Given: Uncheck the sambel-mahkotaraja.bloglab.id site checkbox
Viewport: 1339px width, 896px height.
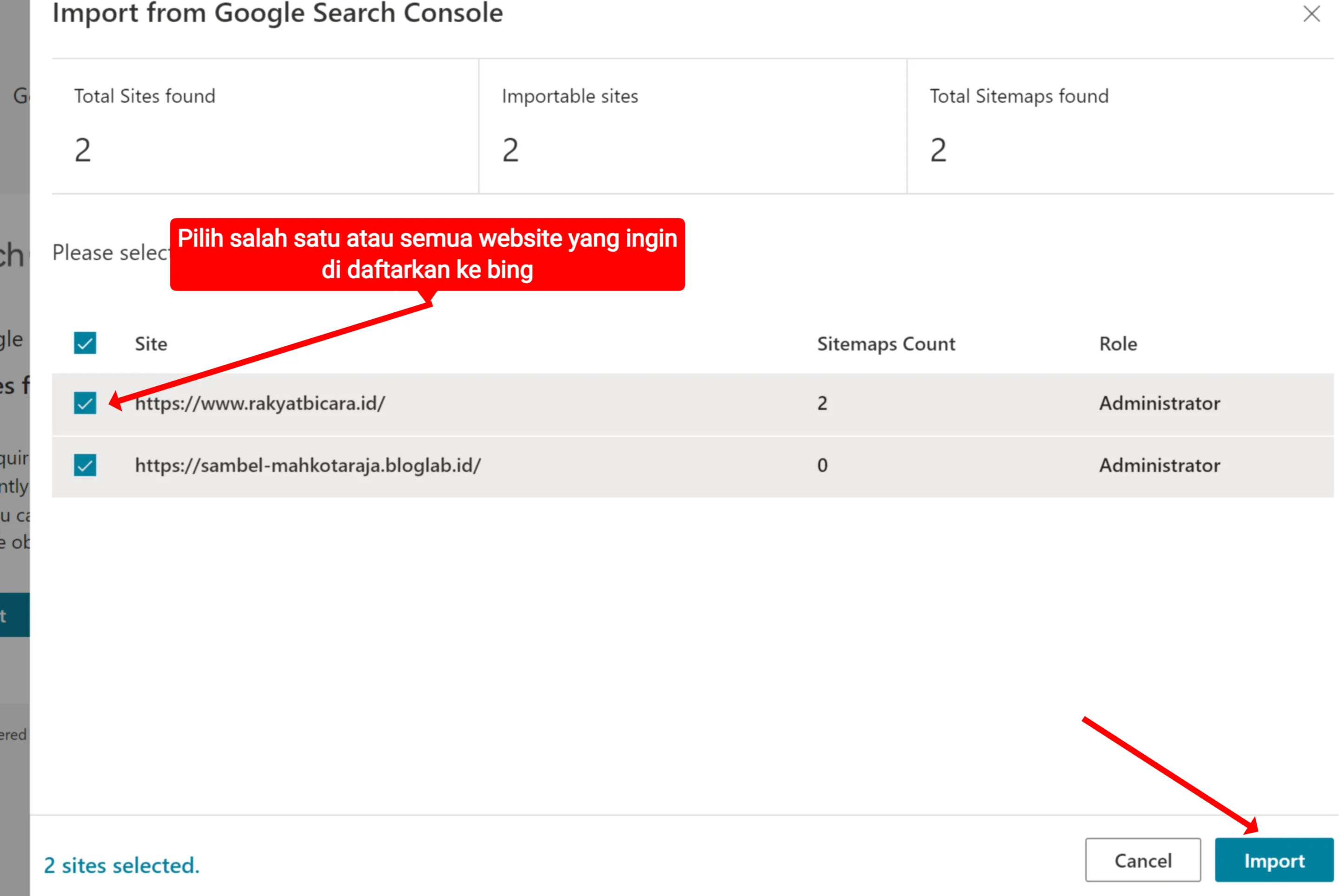Looking at the screenshot, I should pyautogui.click(x=85, y=465).
